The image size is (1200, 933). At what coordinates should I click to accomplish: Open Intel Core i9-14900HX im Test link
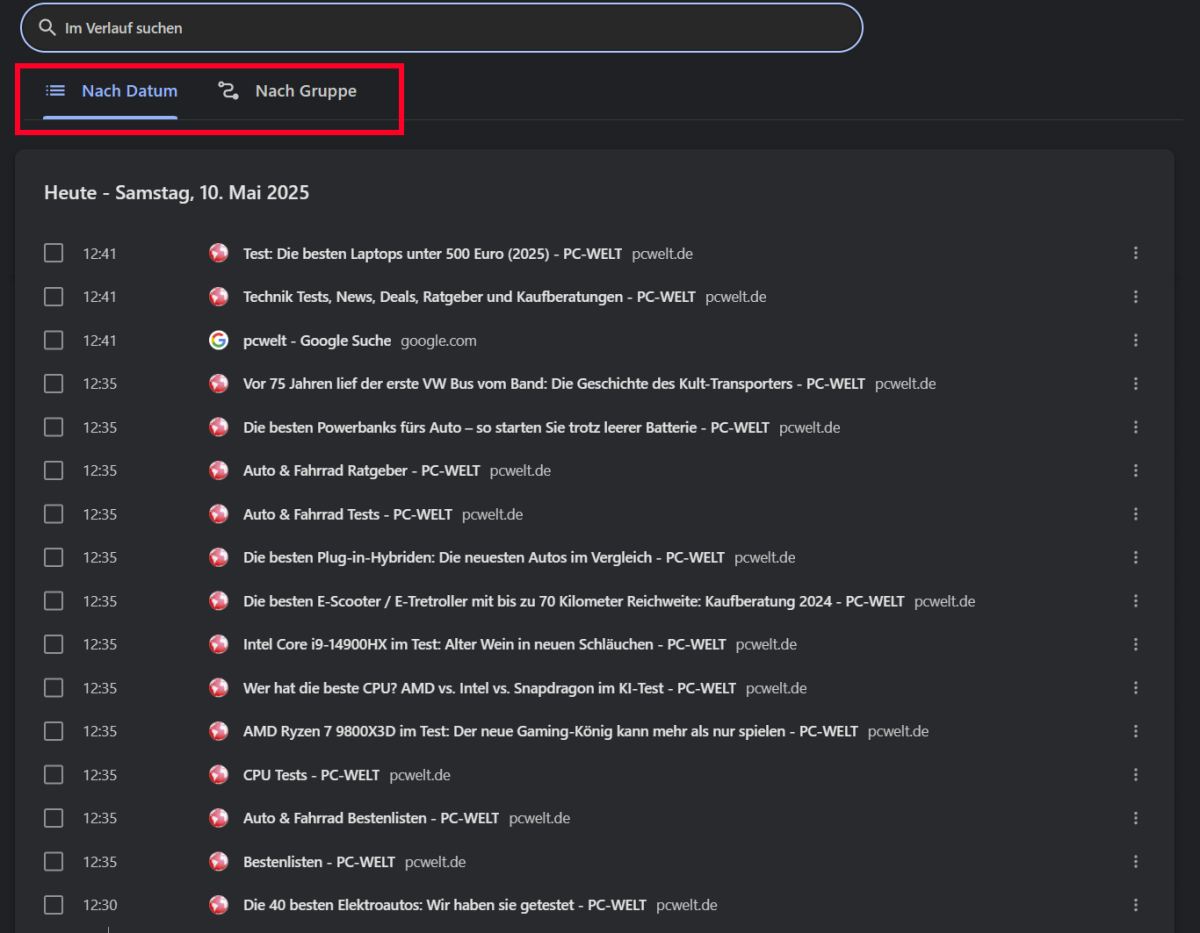484,644
